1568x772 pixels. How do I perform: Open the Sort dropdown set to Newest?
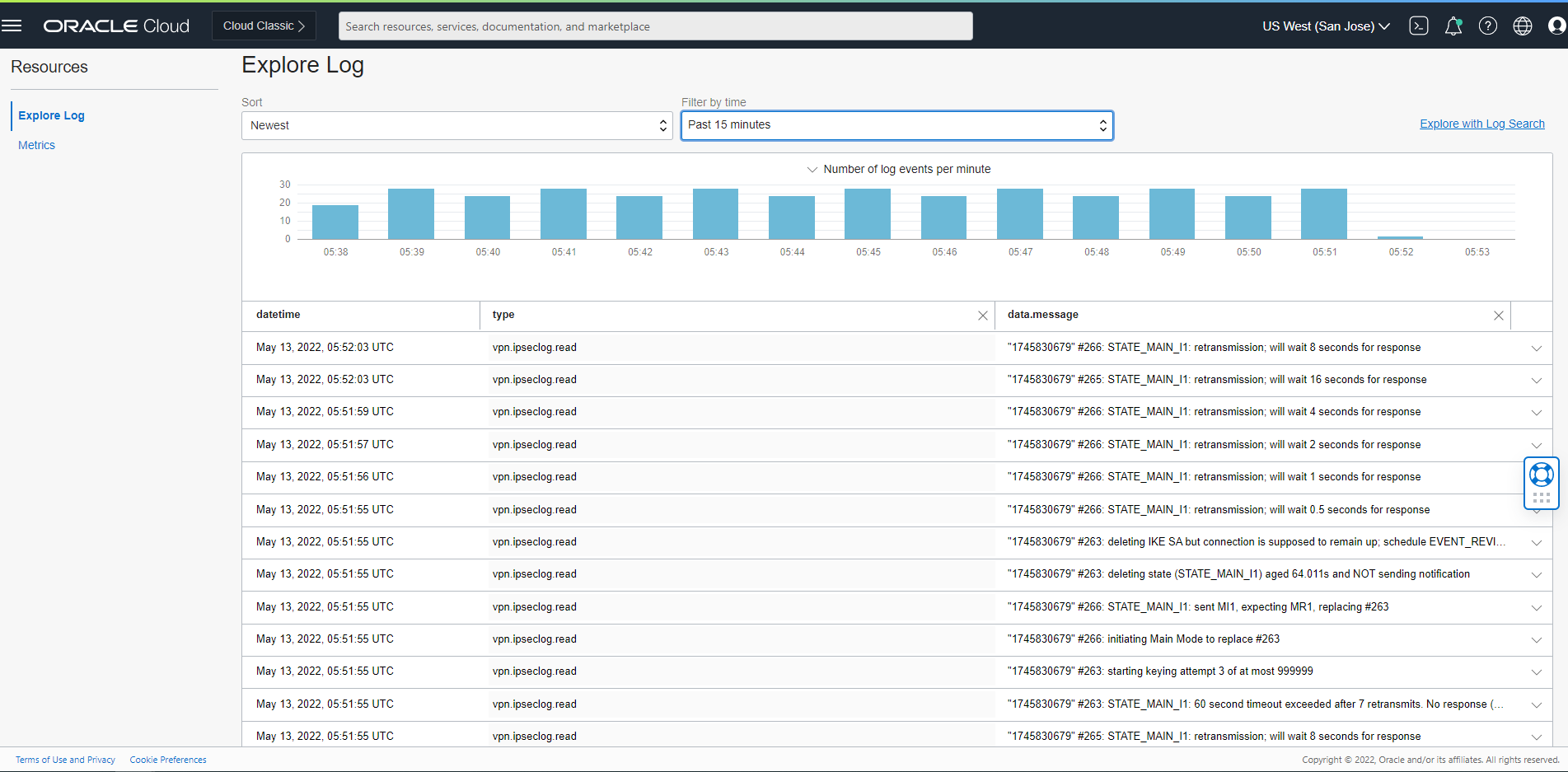(456, 126)
